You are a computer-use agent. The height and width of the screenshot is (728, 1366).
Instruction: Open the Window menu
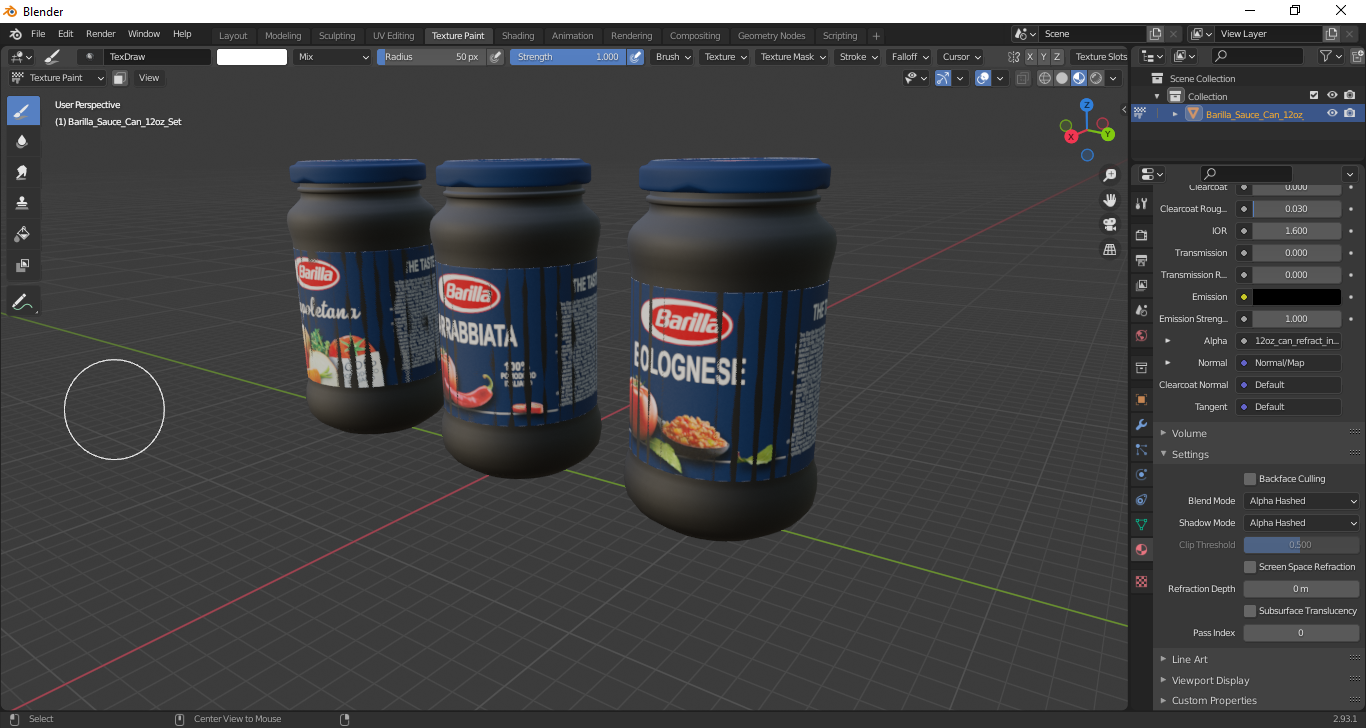(x=144, y=34)
